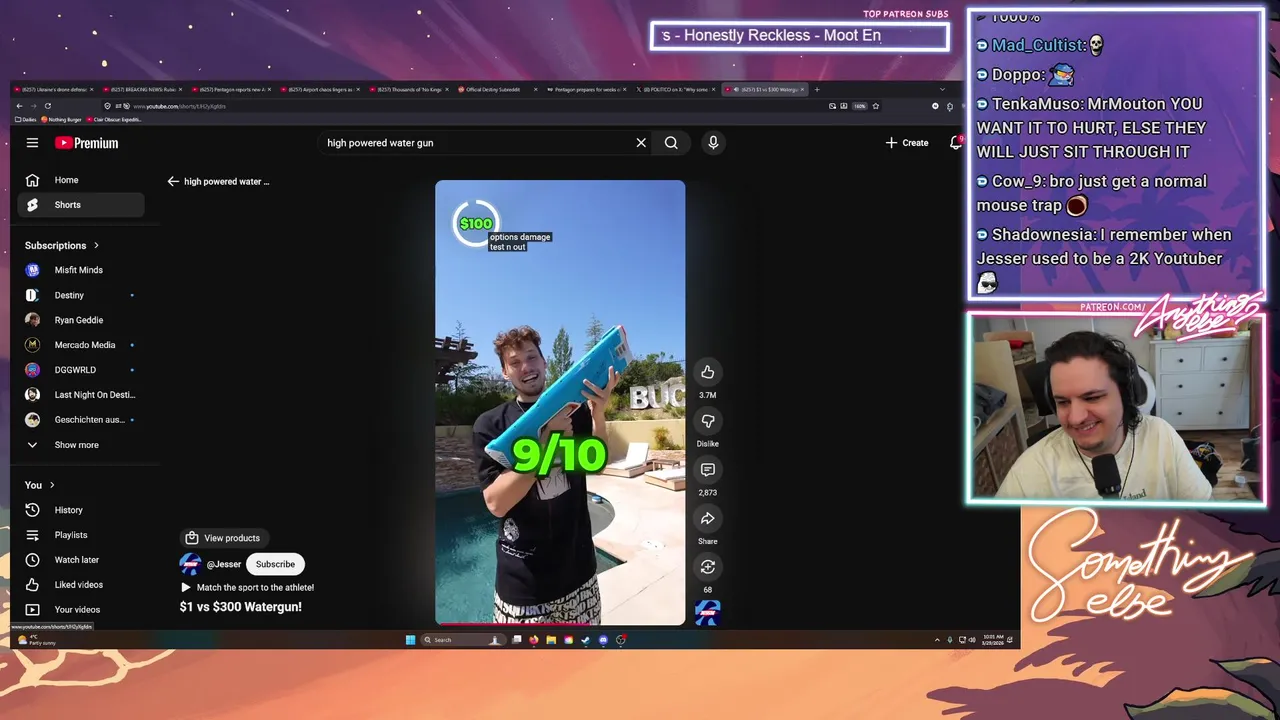Open the comments on the Short
This screenshot has width=1280, height=720.
(707, 470)
